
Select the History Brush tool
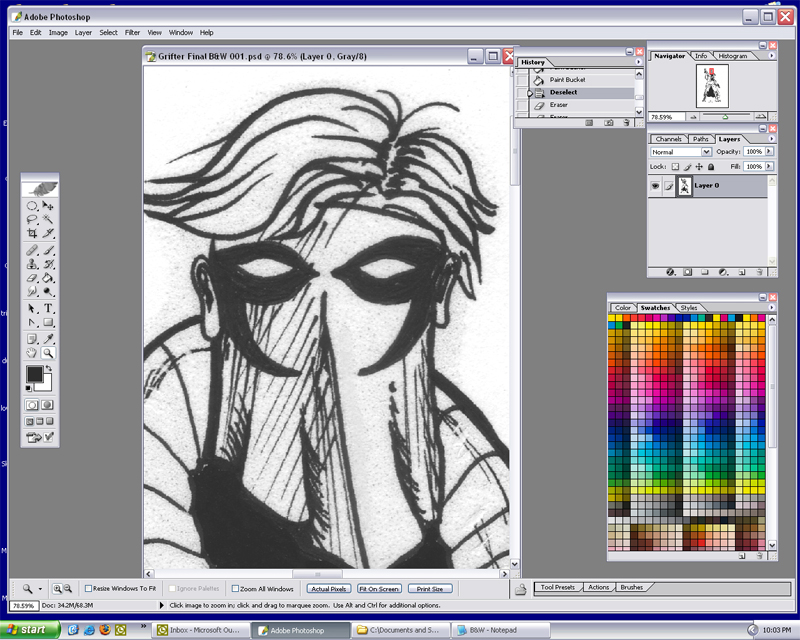48,264
